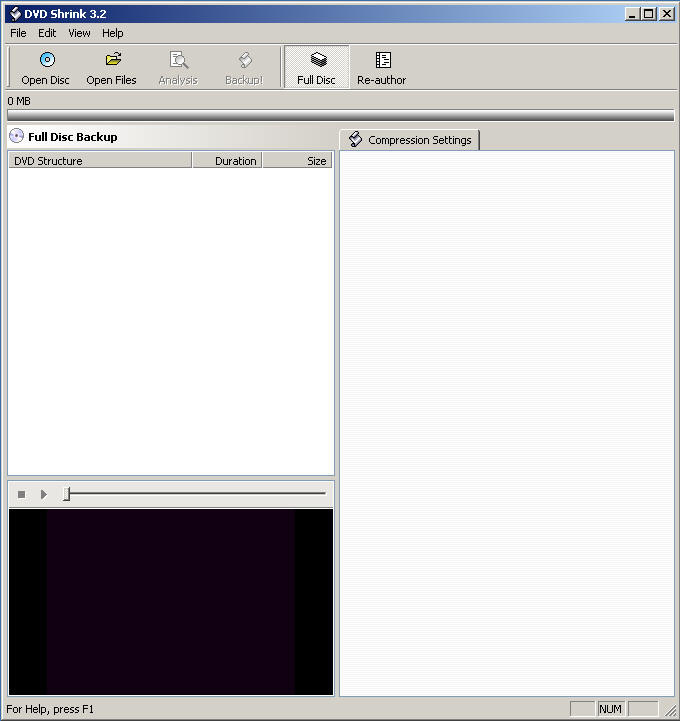Click the preview seek slider handle
Image resolution: width=680 pixels, height=721 pixels.
[67, 494]
